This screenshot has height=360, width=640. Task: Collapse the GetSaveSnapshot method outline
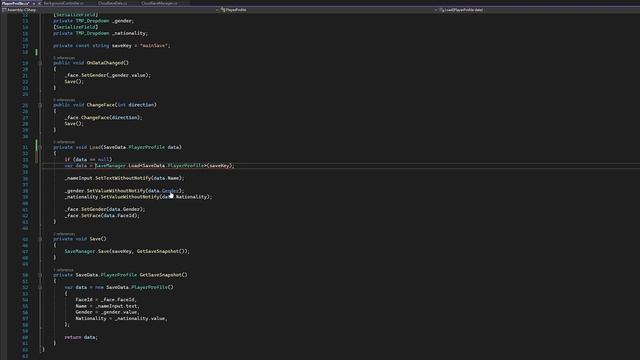(x=40, y=275)
